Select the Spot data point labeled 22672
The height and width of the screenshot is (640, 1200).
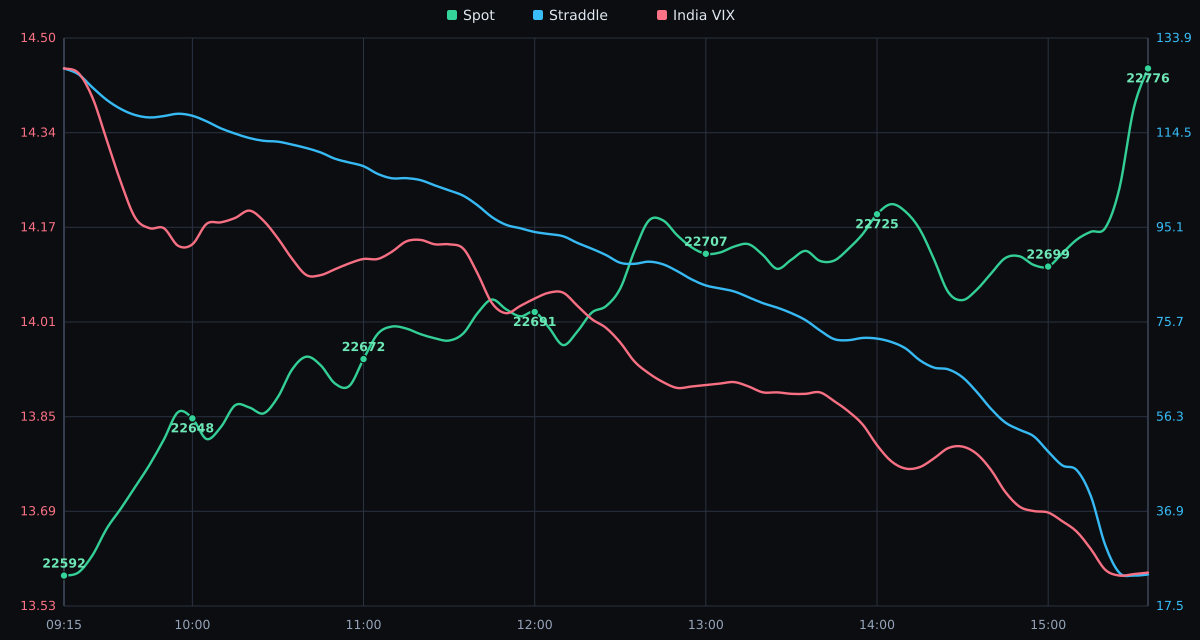363,359
